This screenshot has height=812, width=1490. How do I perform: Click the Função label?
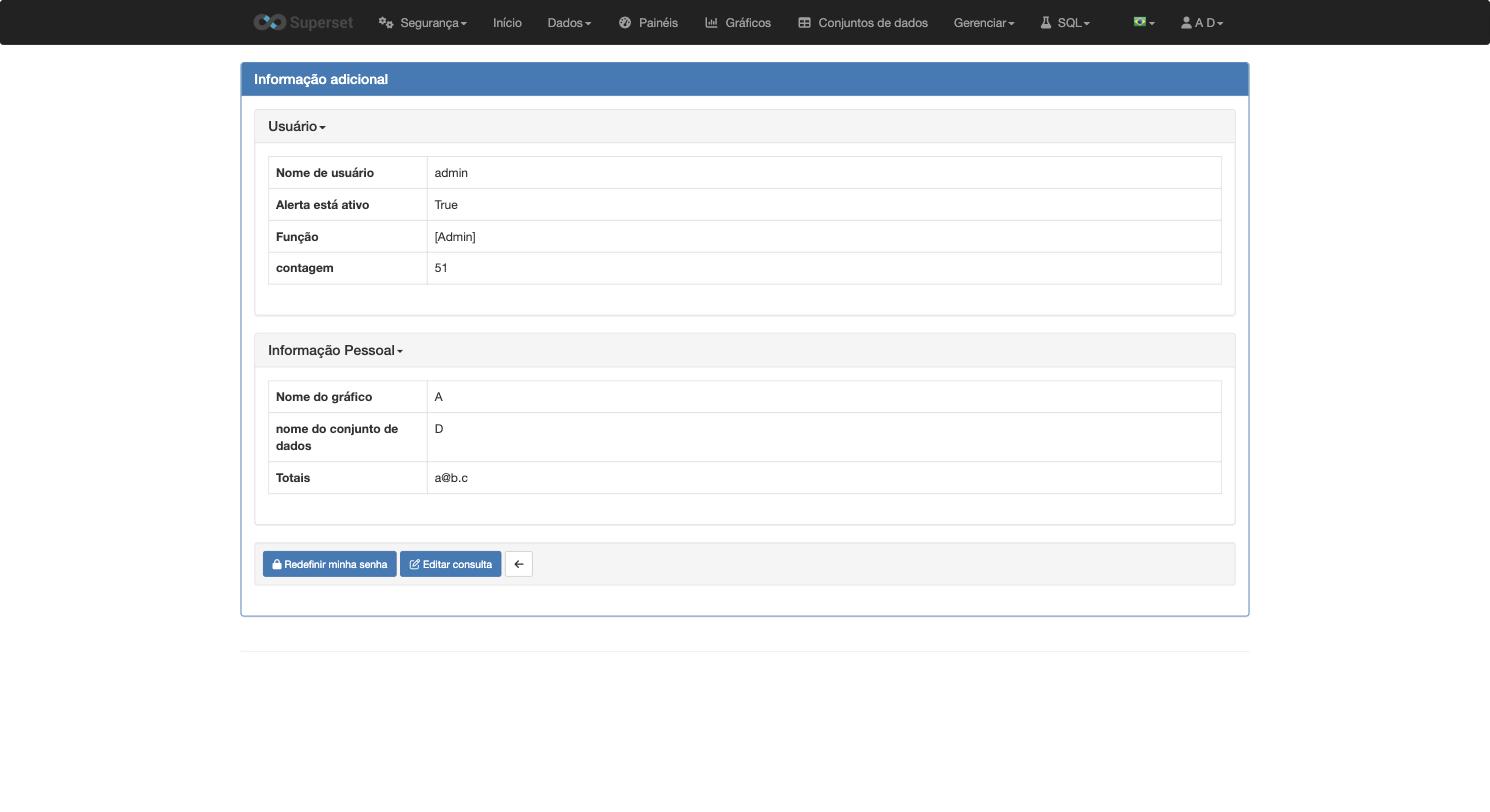[297, 237]
